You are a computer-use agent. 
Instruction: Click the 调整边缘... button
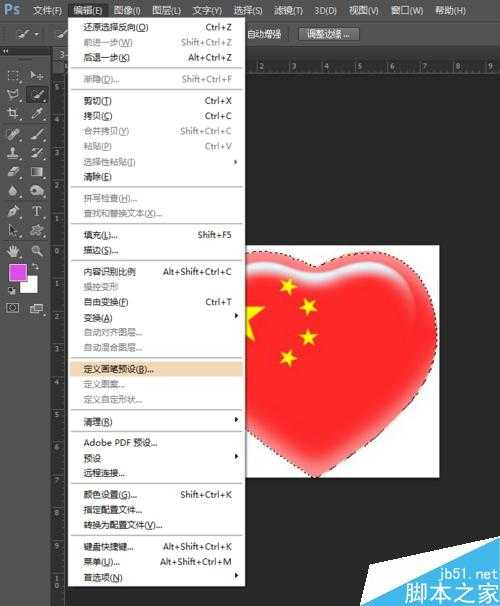(329, 34)
